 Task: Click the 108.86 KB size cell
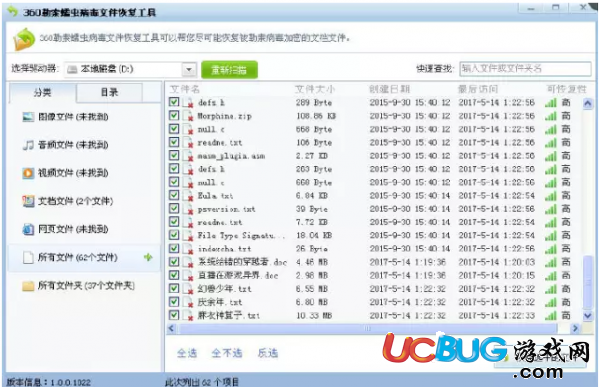(316, 116)
